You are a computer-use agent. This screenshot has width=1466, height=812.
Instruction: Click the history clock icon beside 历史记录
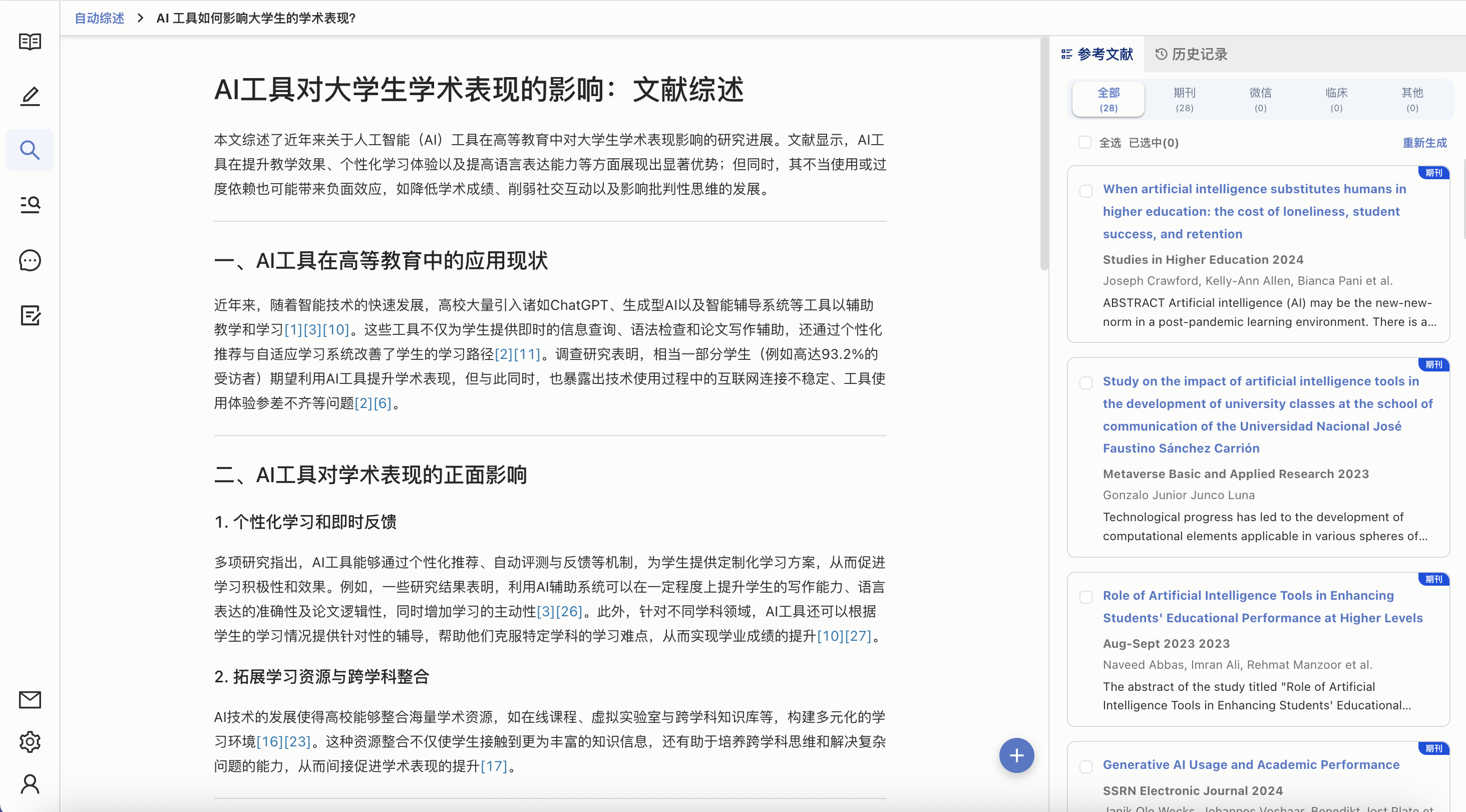pyautogui.click(x=1161, y=54)
